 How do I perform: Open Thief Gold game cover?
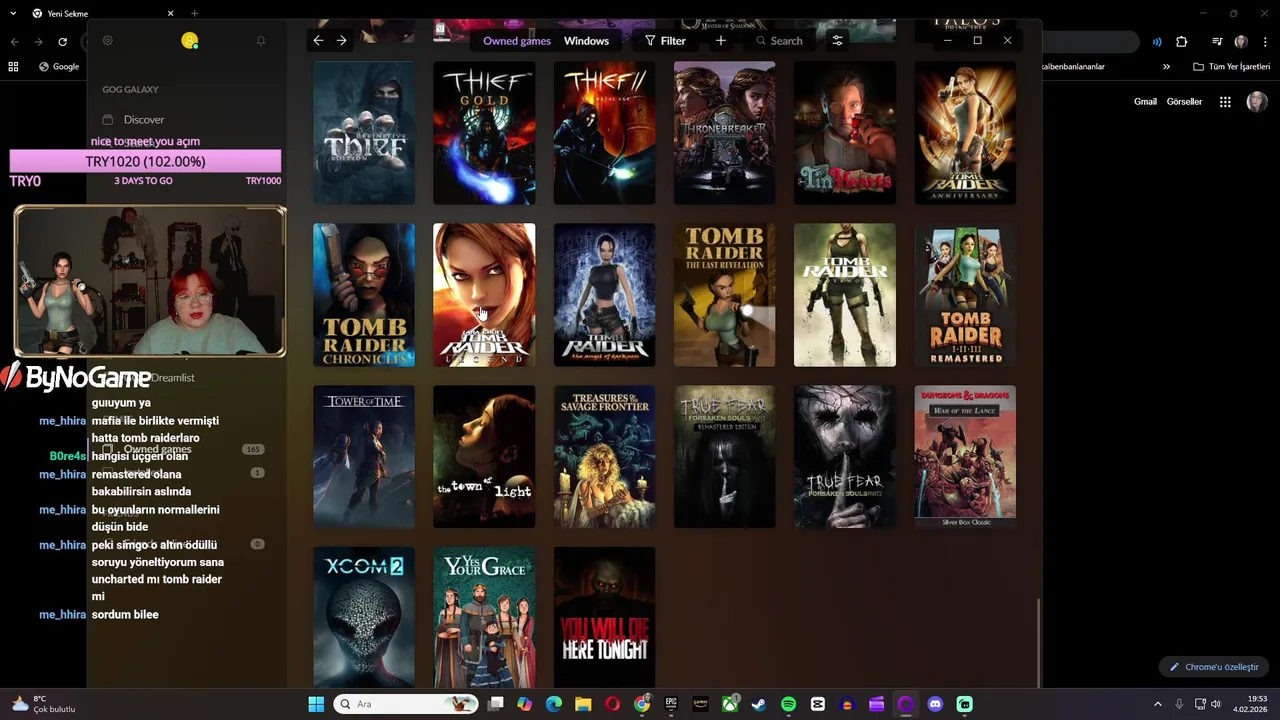point(484,133)
